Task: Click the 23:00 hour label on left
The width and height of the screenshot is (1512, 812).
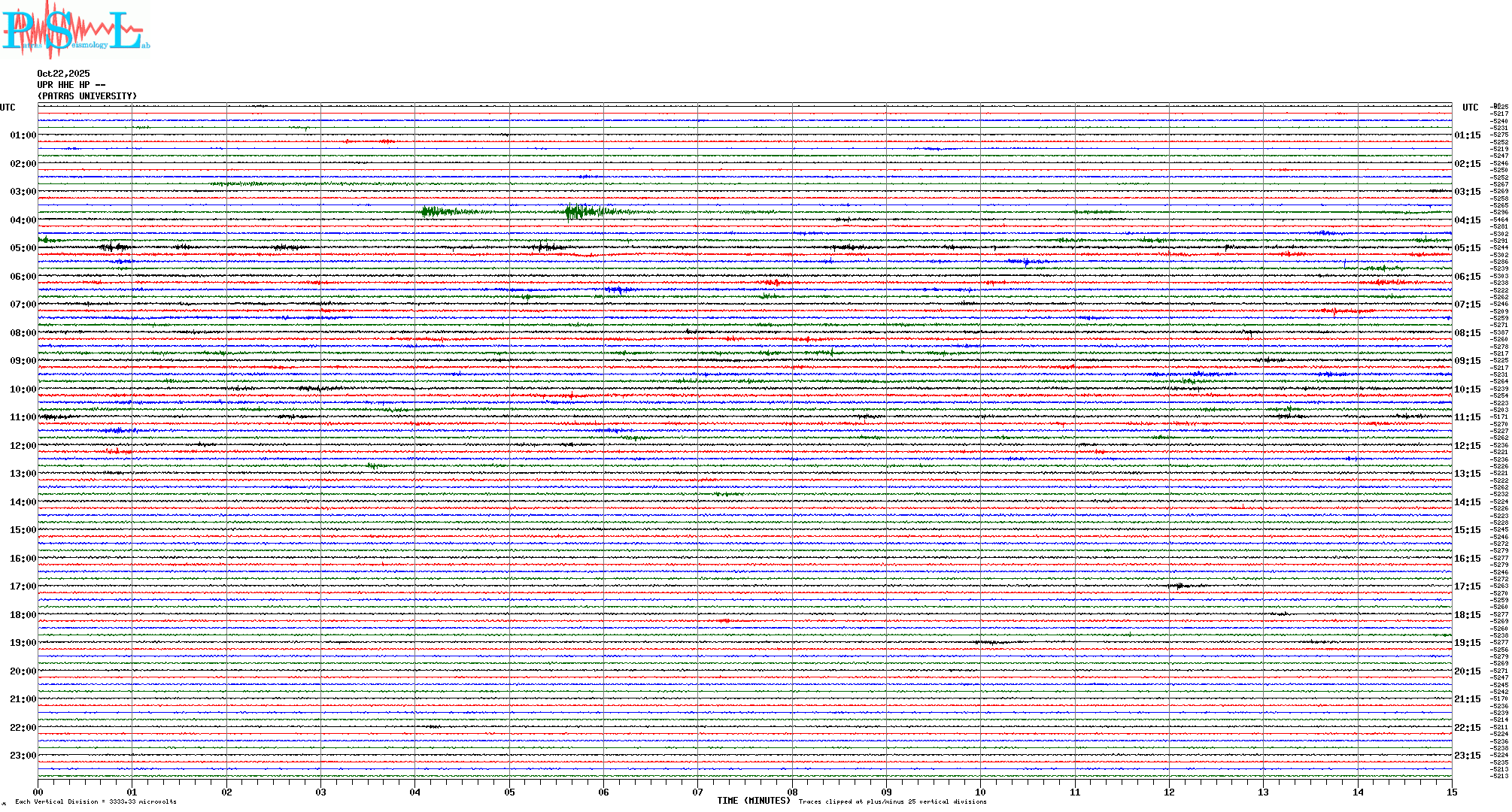Action: coord(23,756)
